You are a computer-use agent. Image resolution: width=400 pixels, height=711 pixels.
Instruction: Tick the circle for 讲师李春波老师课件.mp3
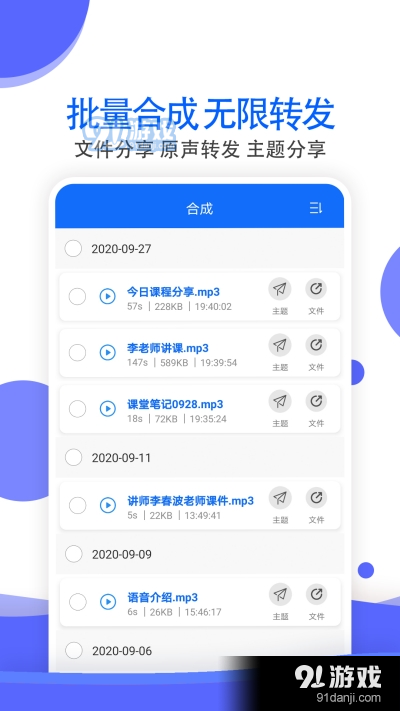(x=77, y=505)
